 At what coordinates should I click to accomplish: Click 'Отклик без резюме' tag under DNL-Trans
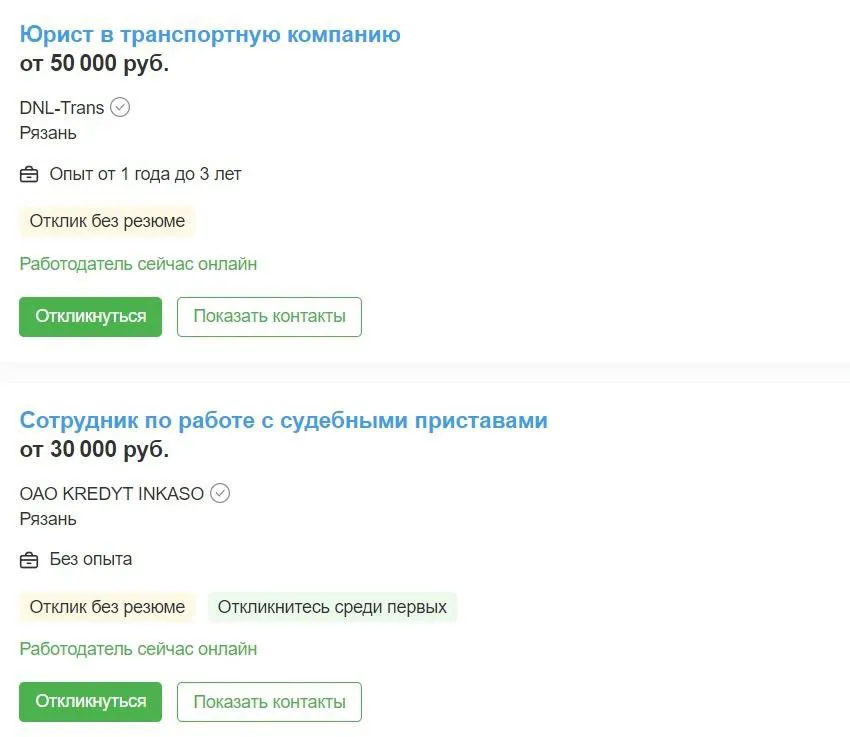pyautogui.click(x=107, y=221)
